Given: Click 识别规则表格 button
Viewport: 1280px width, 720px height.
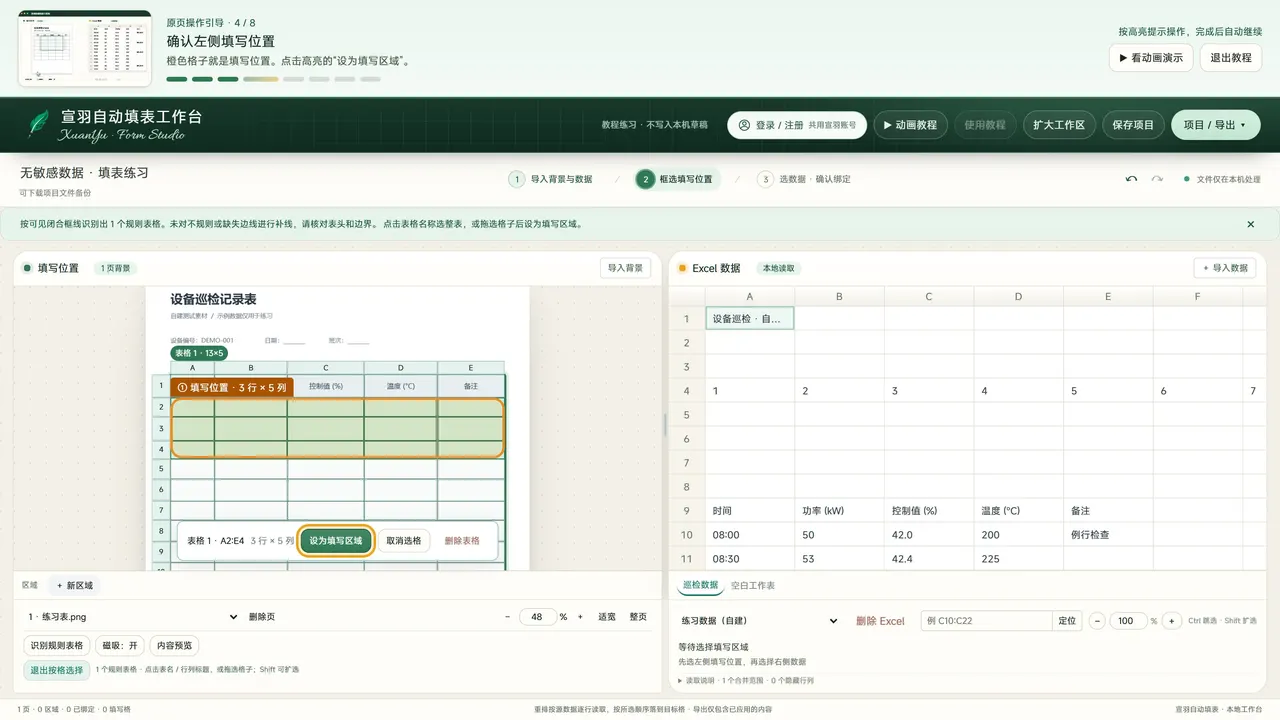Looking at the screenshot, I should 56,645.
